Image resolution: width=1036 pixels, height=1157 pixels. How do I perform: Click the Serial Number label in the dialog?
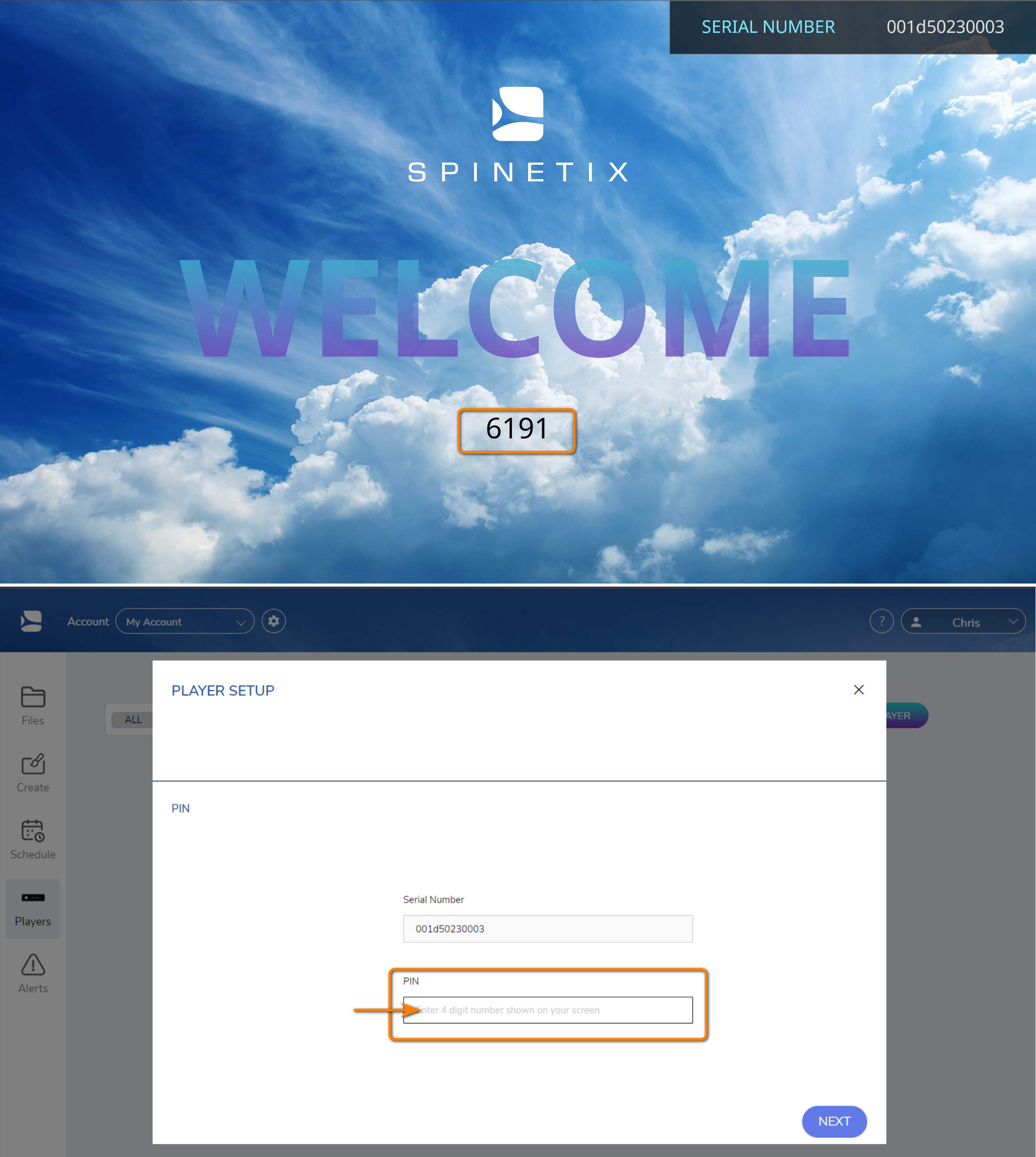point(433,899)
